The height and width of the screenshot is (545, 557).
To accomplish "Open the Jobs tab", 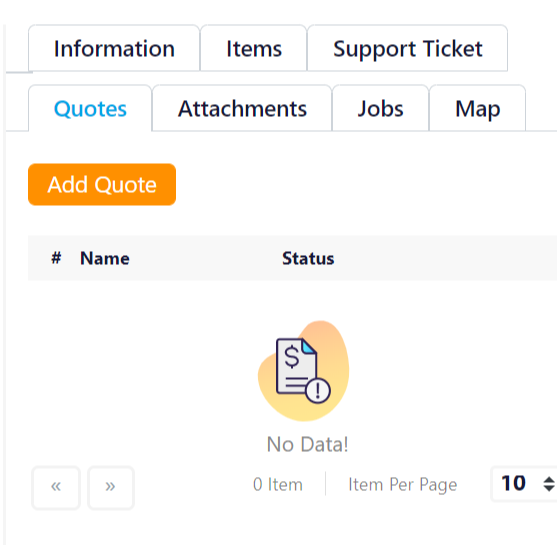I will pyautogui.click(x=380, y=108).
